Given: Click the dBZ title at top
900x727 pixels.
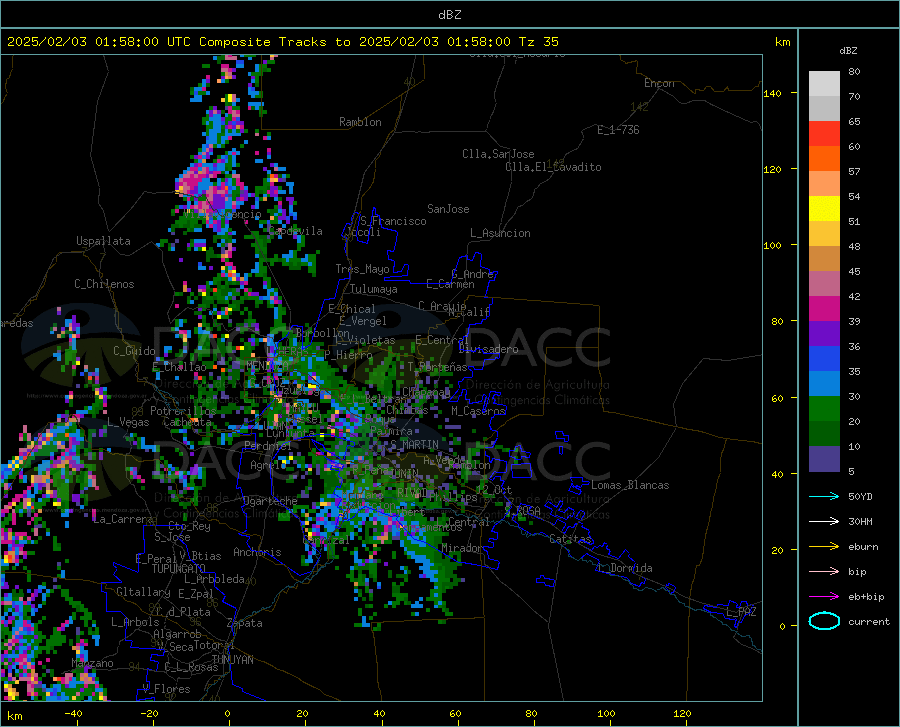Looking at the screenshot, I should (x=449, y=15).
